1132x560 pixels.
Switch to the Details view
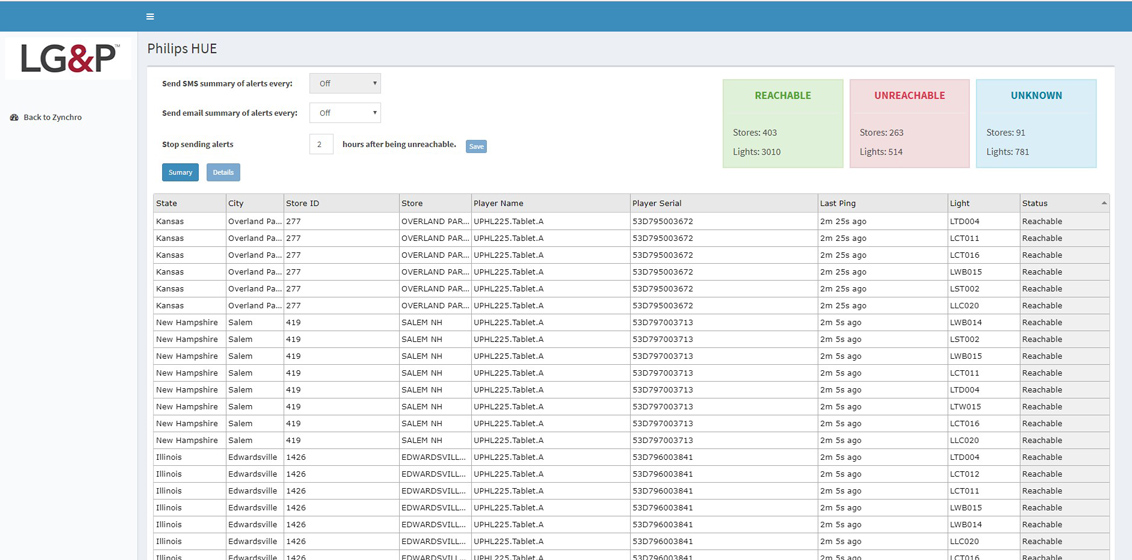coord(223,172)
